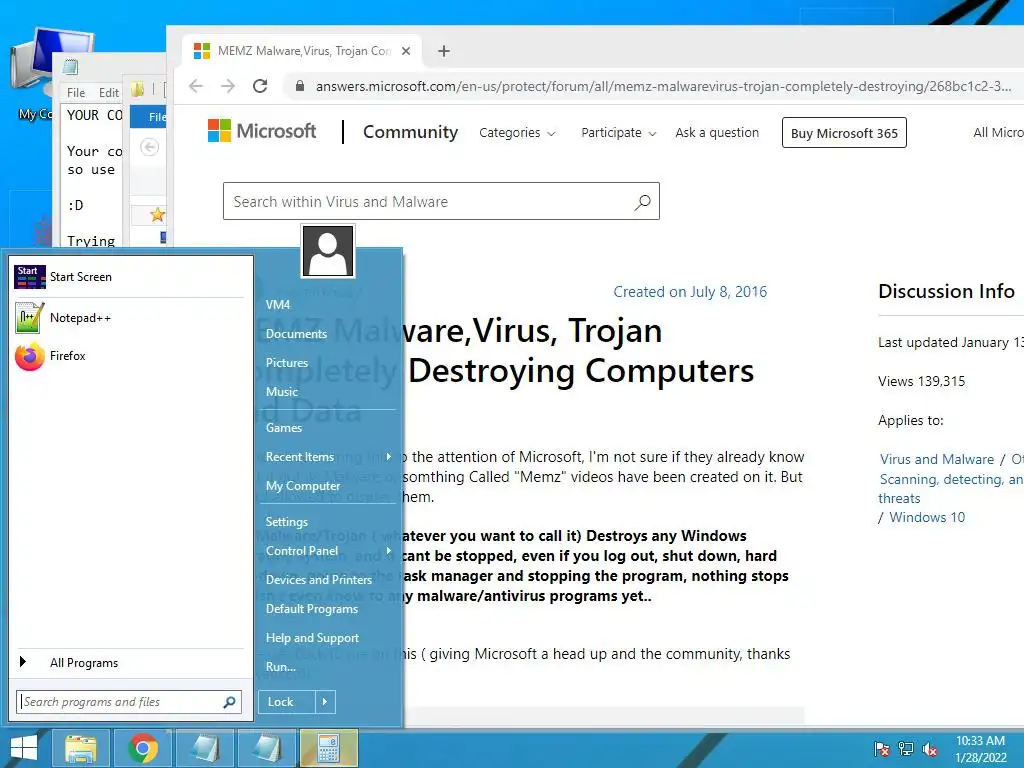Open Music from the start menu
The width and height of the screenshot is (1024, 768).
pos(281,392)
